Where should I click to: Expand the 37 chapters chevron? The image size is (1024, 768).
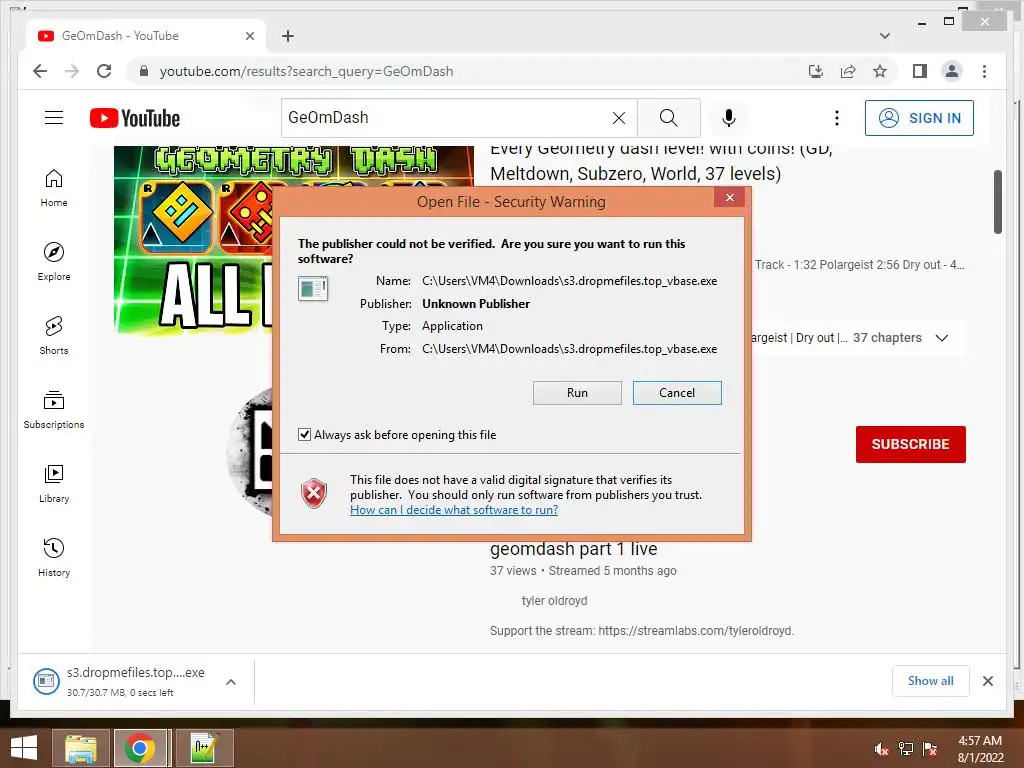click(942, 338)
